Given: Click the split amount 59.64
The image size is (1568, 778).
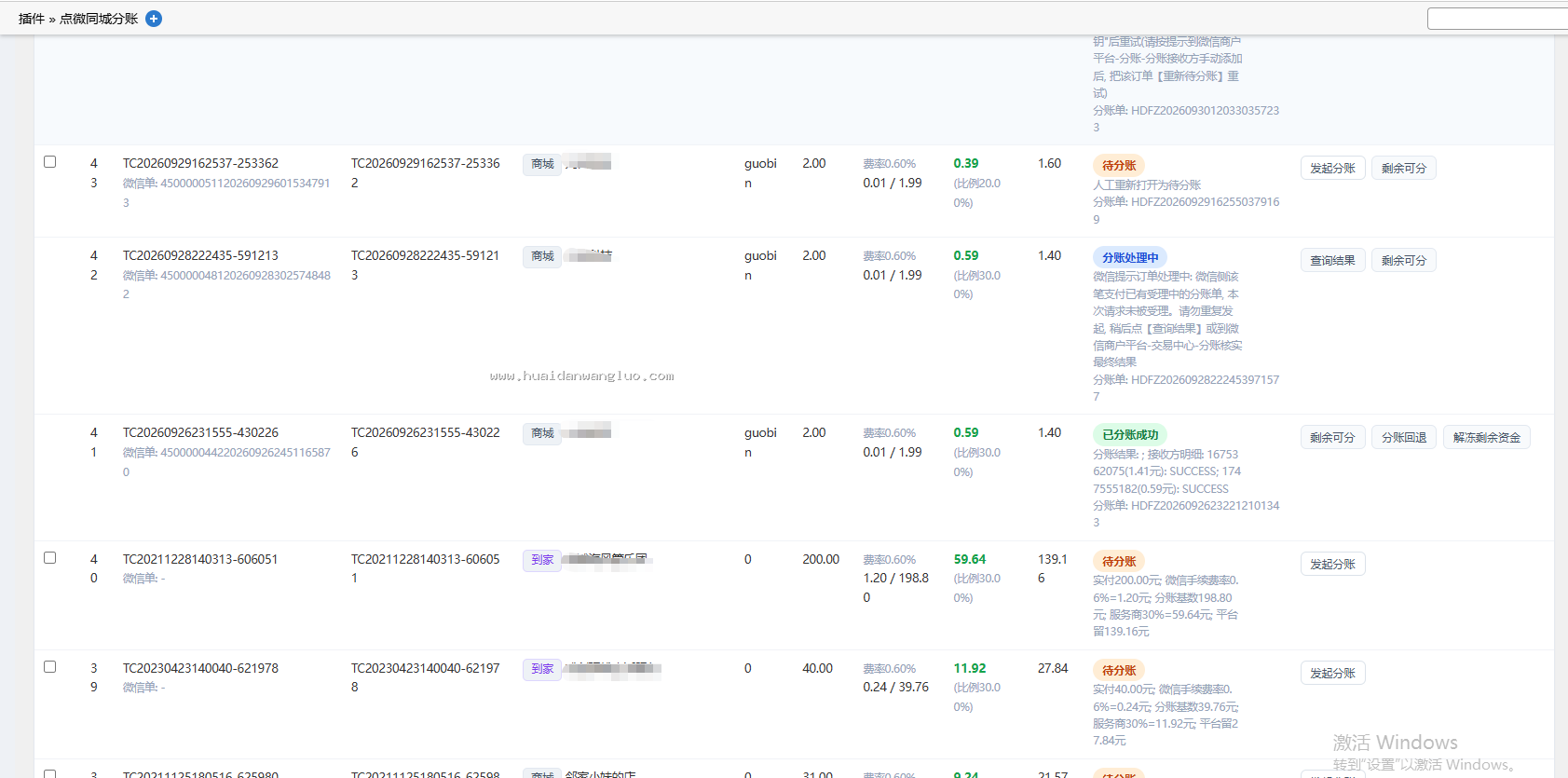Looking at the screenshot, I should pos(970,559).
